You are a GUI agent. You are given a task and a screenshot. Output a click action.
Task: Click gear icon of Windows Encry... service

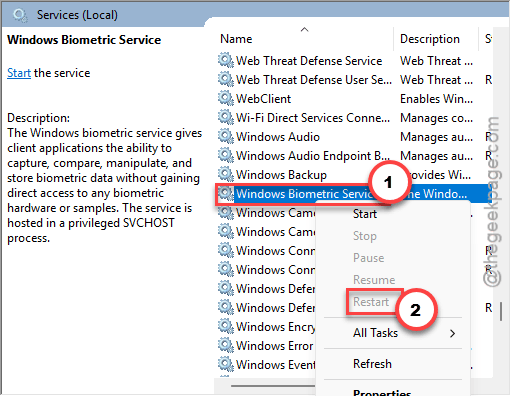coord(226,326)
